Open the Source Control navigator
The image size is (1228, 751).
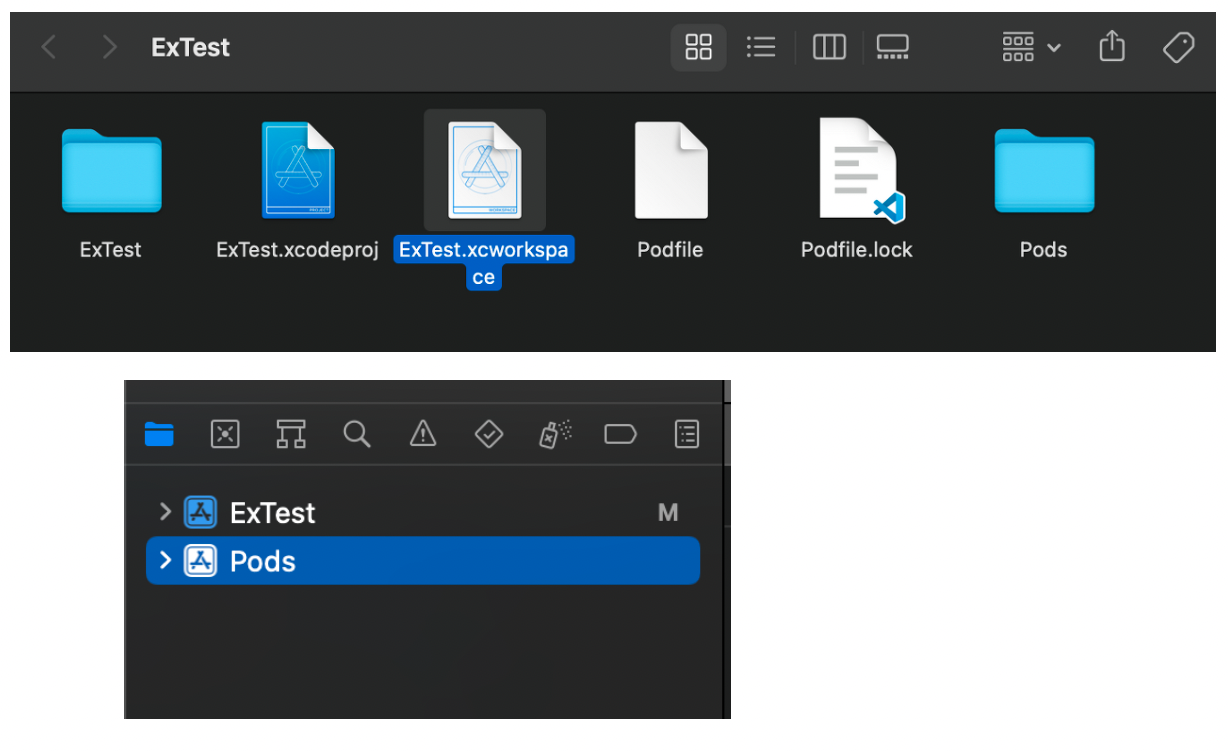(x=225, y=434)
